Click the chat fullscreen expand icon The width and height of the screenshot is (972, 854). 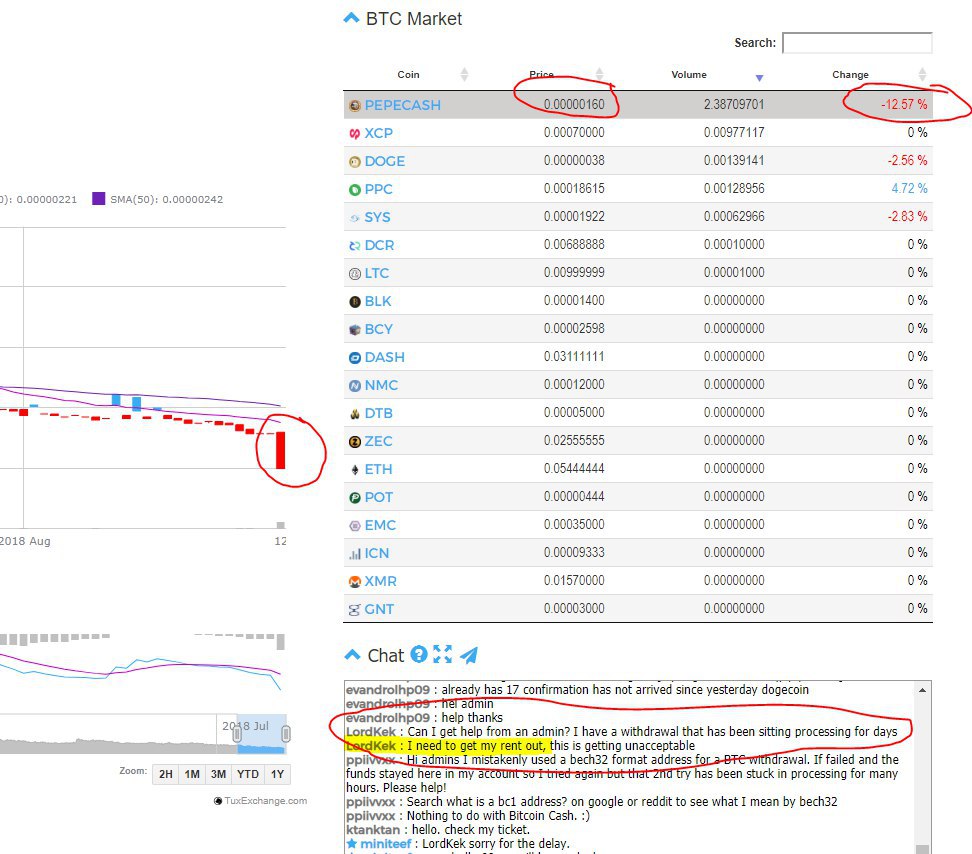point(442,654)
